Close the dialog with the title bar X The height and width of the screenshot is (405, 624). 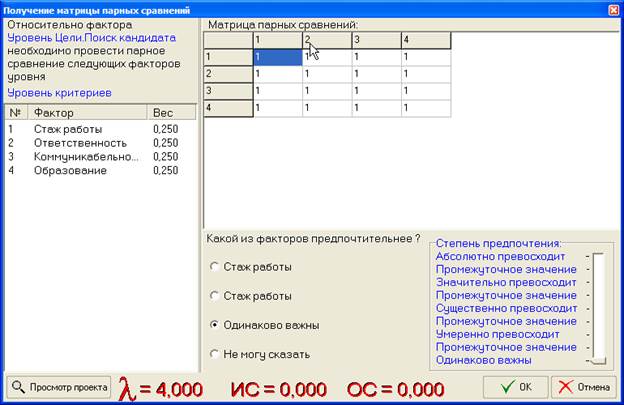tap(612, 8)
